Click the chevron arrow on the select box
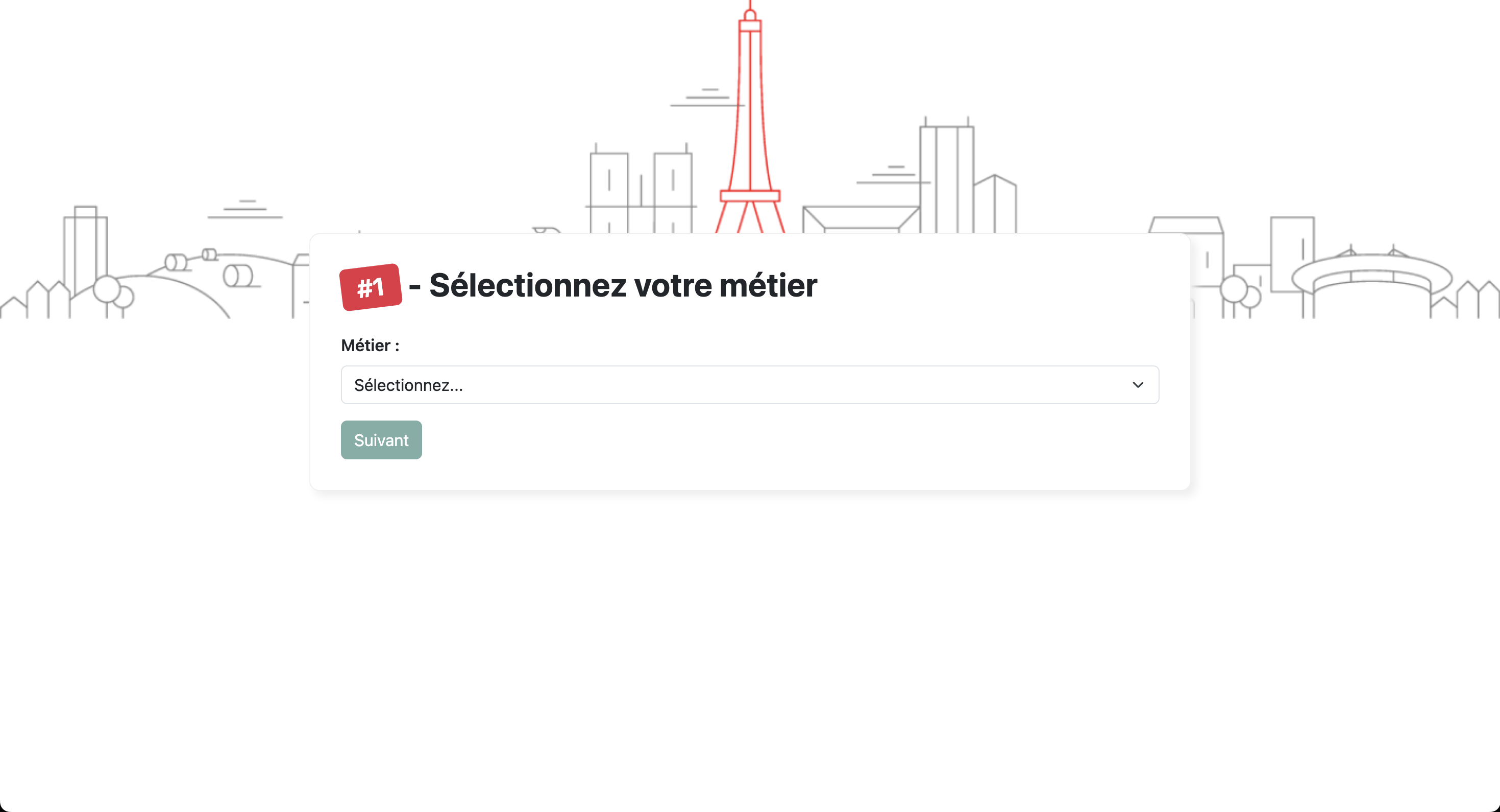 [x=1138, y=385]
